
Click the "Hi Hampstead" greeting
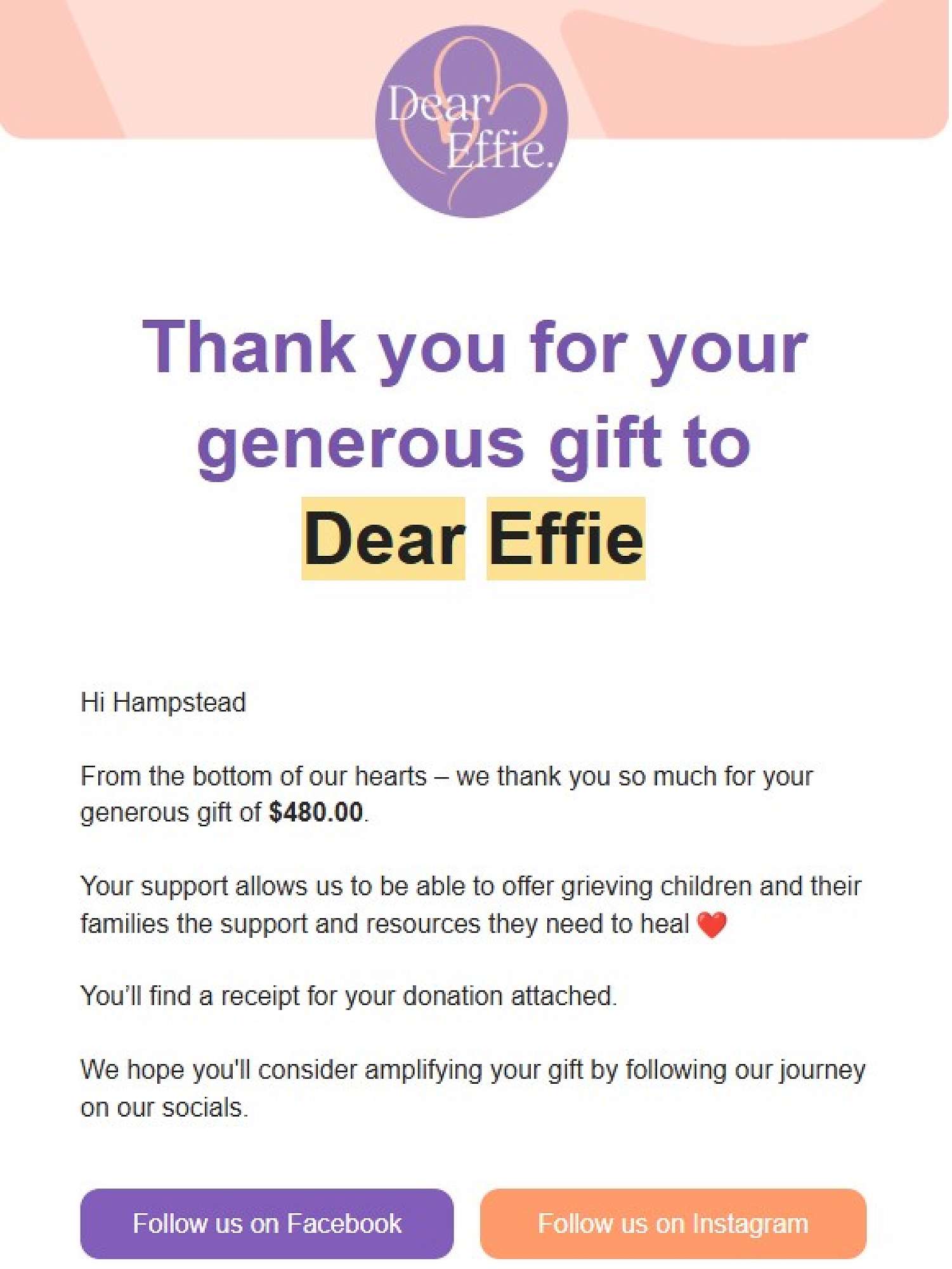(x=163, y=703)
